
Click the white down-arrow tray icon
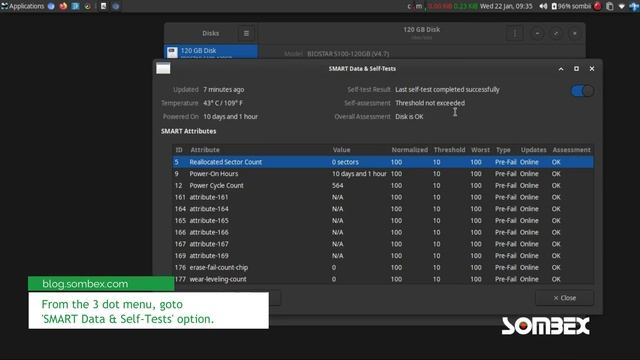622,6
